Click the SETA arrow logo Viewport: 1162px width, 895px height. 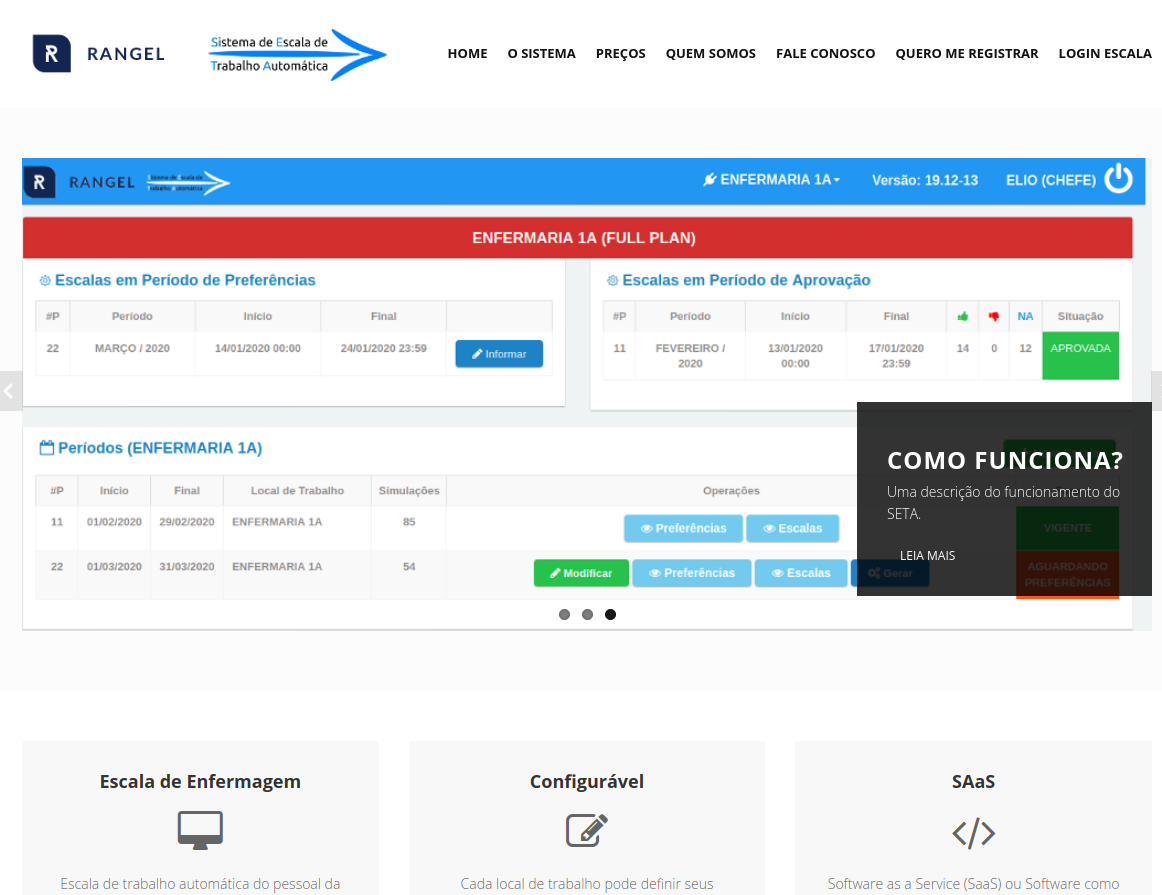click(298, 55)
